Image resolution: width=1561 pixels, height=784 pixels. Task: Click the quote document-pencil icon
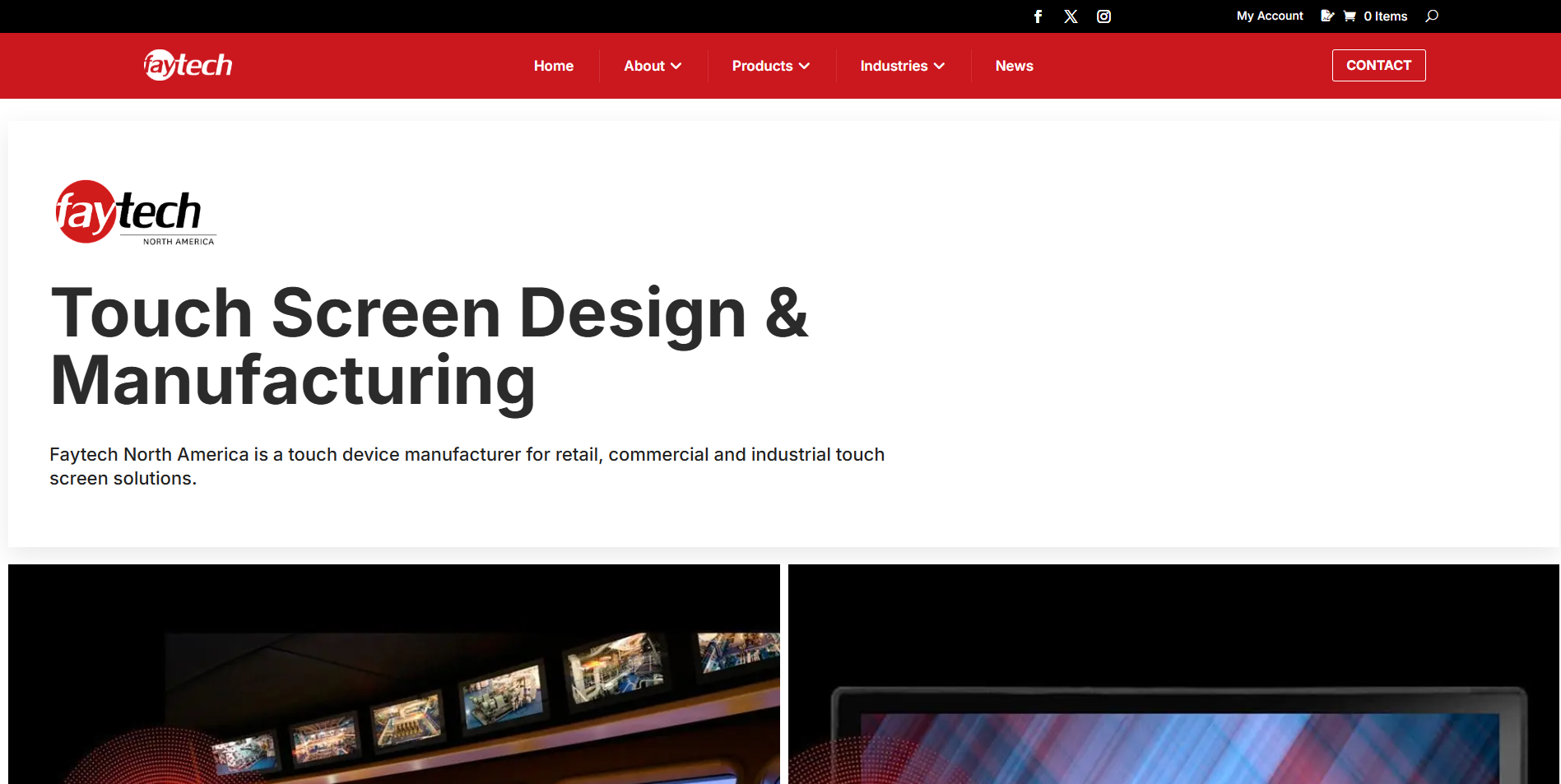[x=1326, y=16]
